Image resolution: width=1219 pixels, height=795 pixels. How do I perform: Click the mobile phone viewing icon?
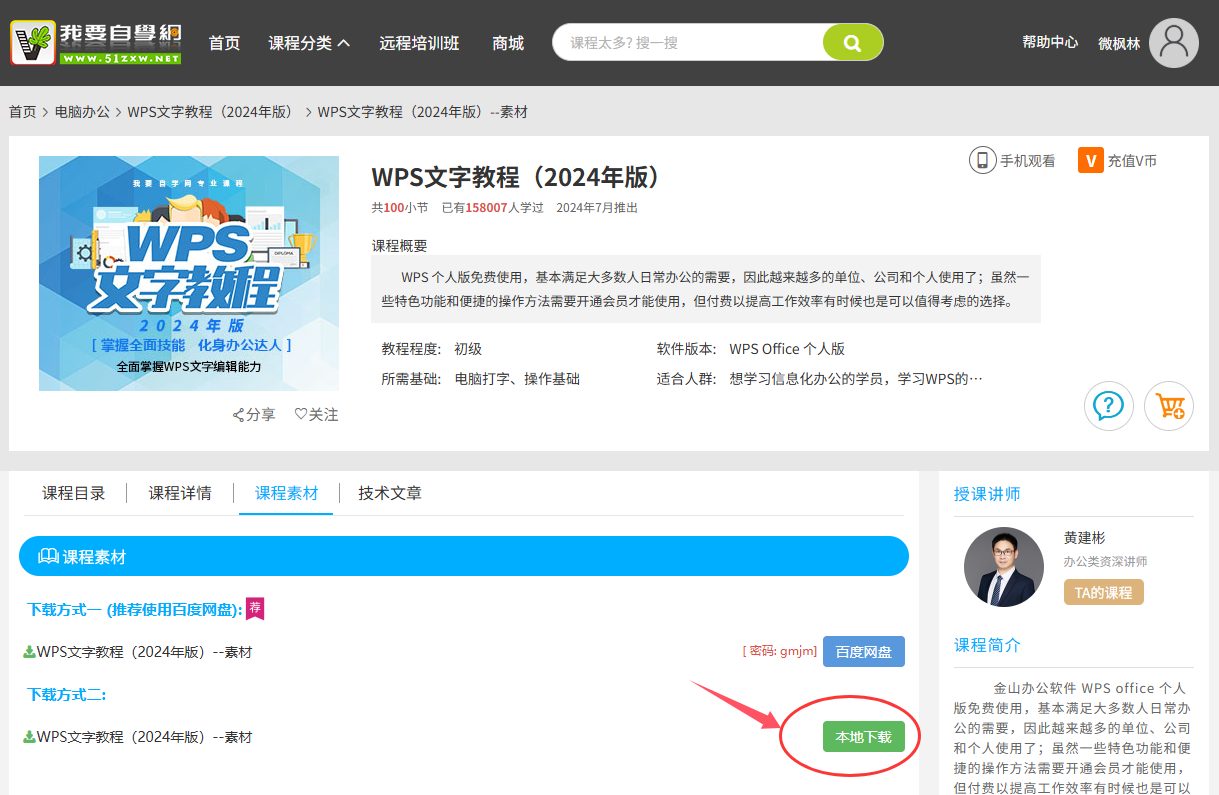(x=982, y=160)
